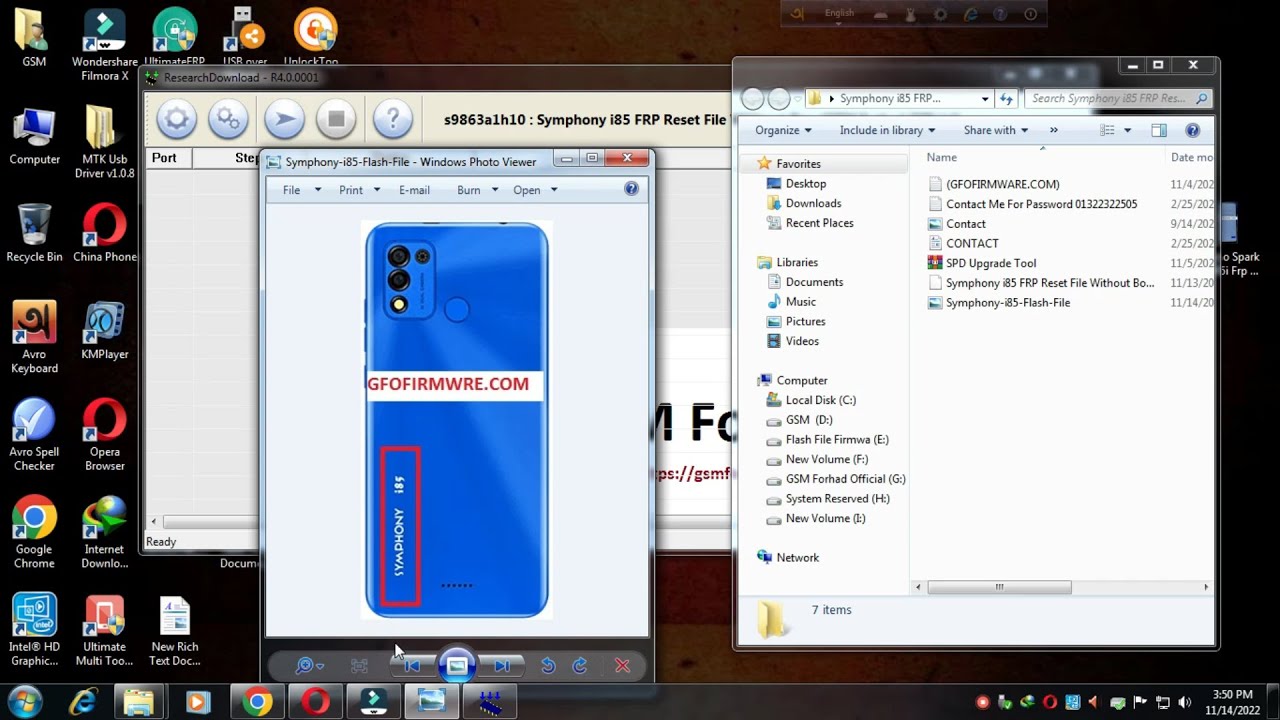Open Windows Start menu
This screenshot has width=1280, height=720.
24,702
